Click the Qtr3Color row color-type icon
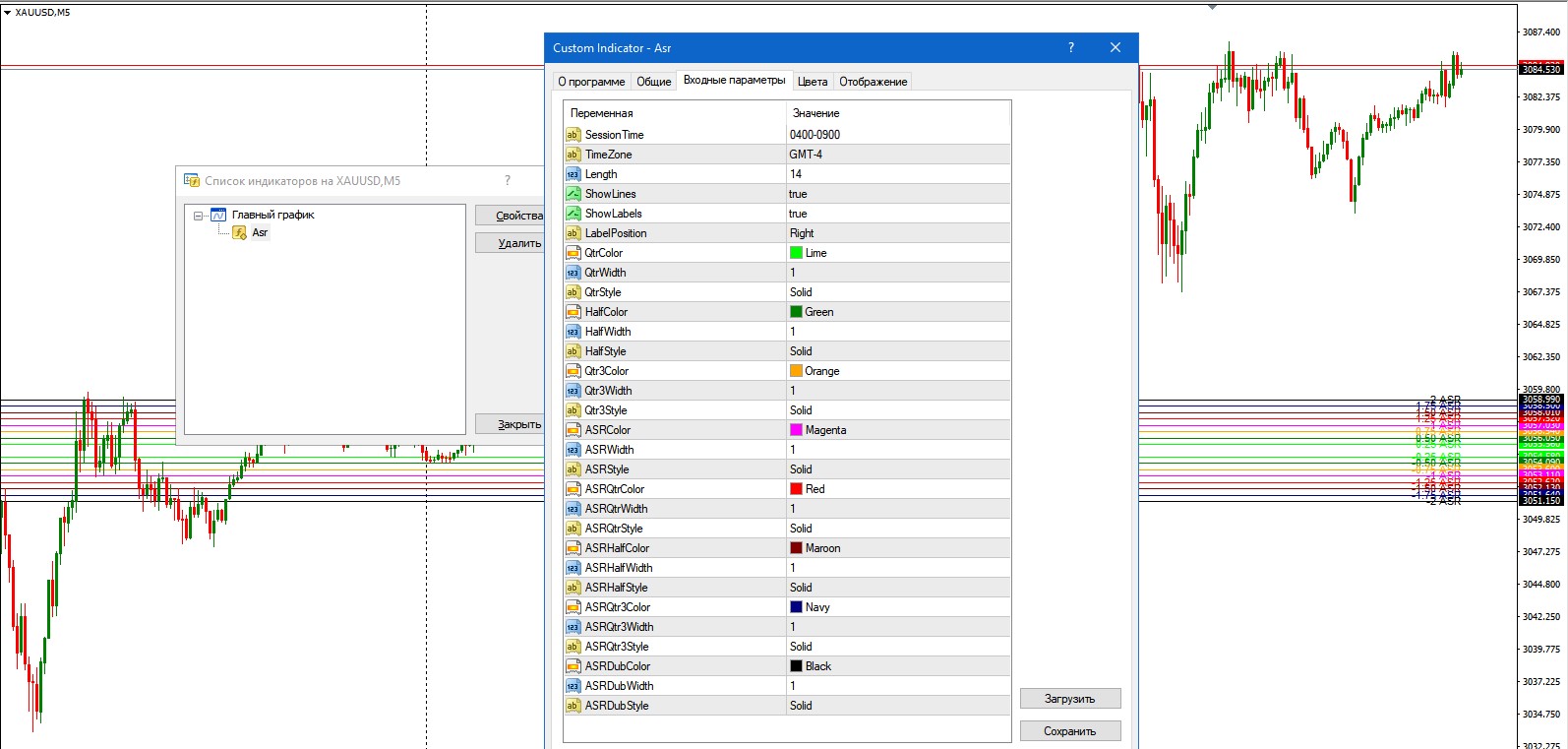 coord(573,371)
